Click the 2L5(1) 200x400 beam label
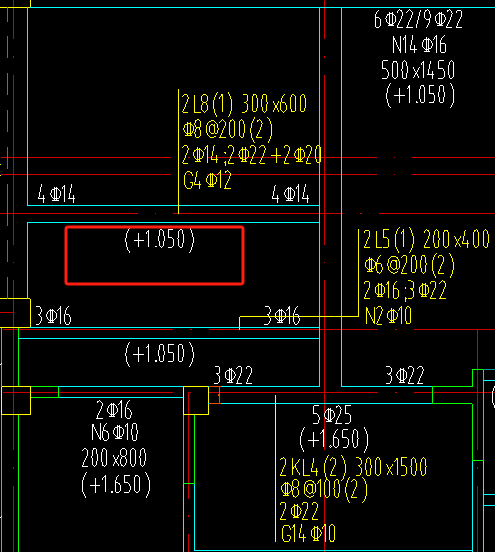The height and width of the screenshot is (552, 495). 426,239
